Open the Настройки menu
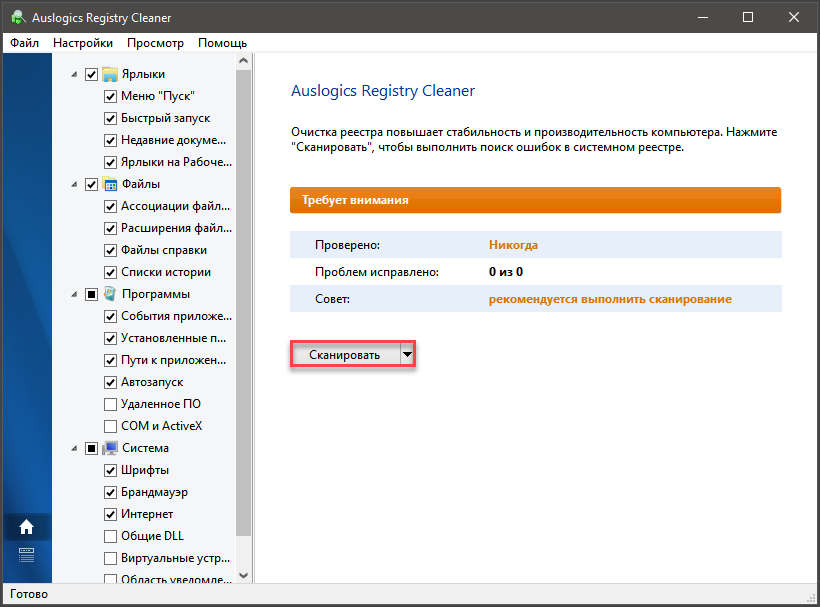 [x=83, y=43]
